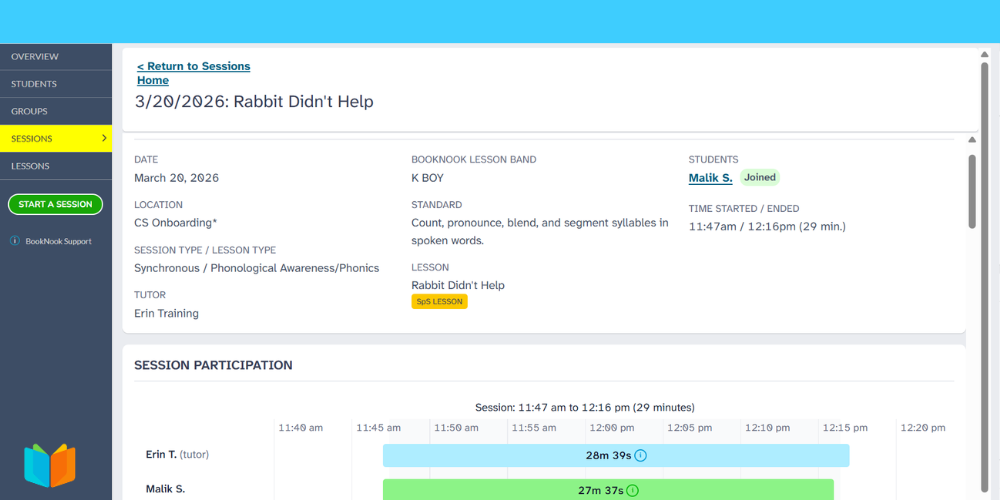Open the Malik S. student link
Image resolution: width=1000 pixels, height=500 pixels.
pyautogui.click(x=710, y=178)
